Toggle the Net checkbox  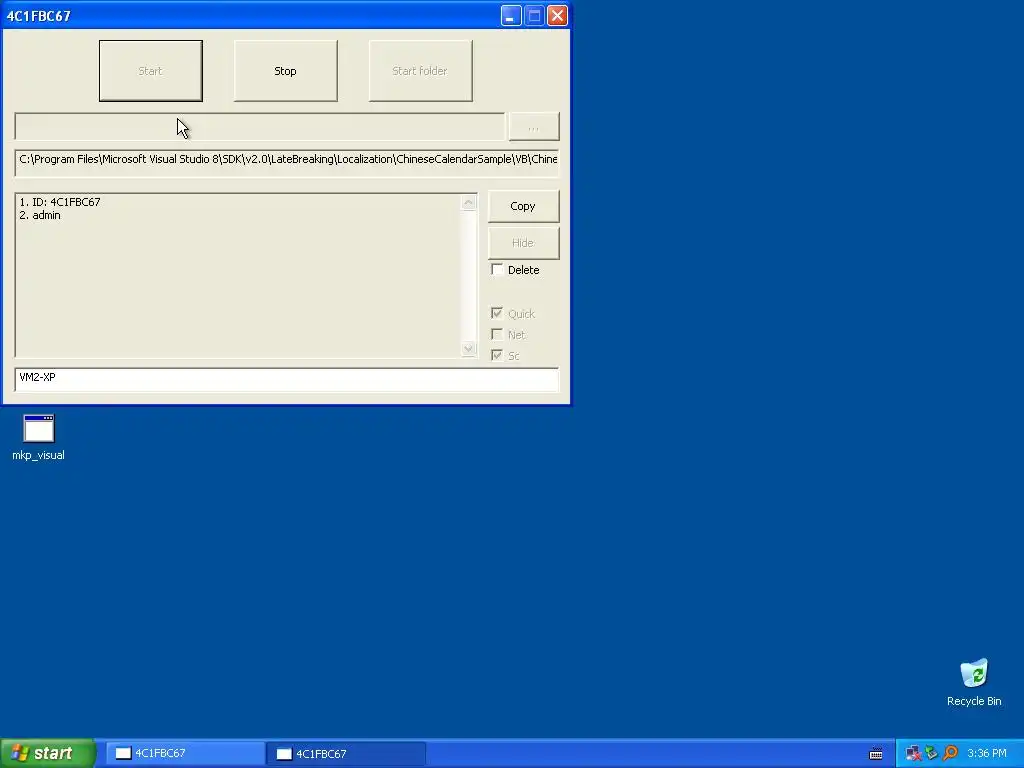tap(497, 334)
